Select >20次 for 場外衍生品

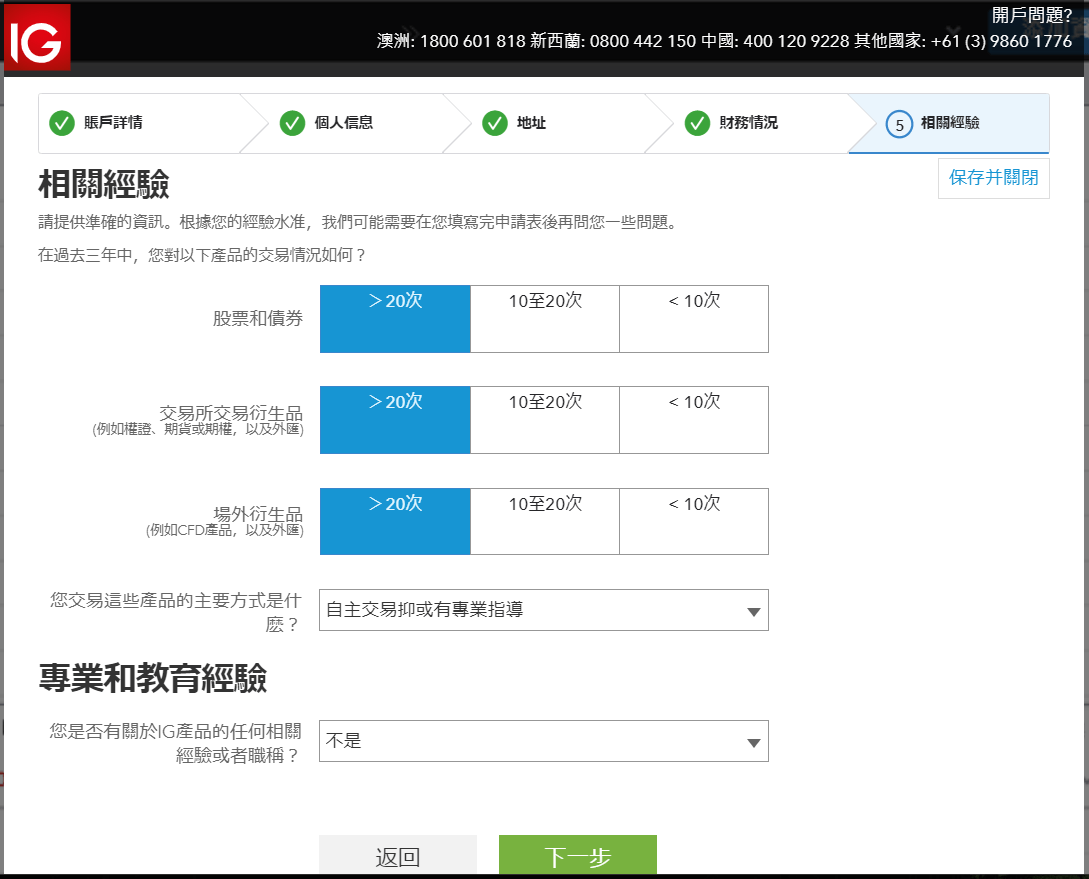tap(394, 520)
